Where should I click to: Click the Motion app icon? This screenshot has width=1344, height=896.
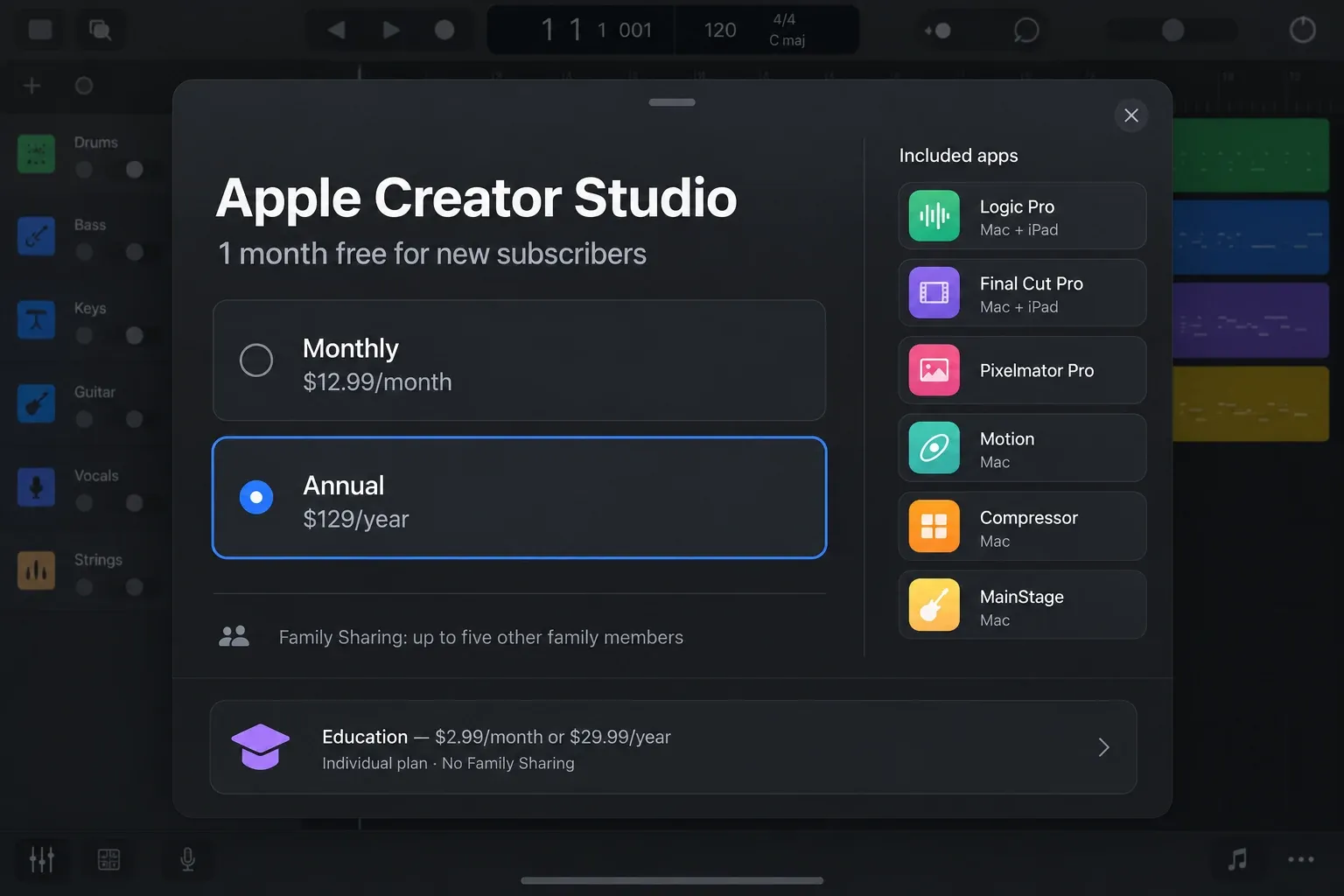coord(934,448)
